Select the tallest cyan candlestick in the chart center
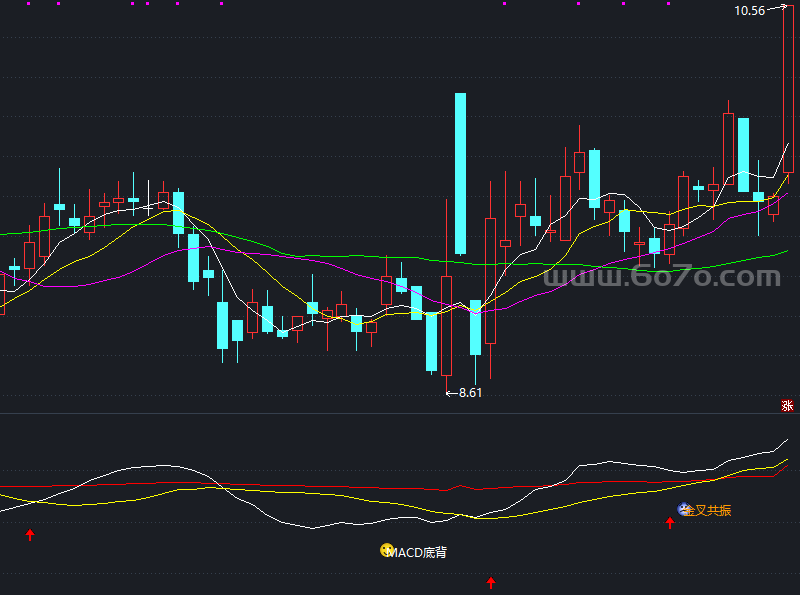The image size is (800, 595). [460, 173]
